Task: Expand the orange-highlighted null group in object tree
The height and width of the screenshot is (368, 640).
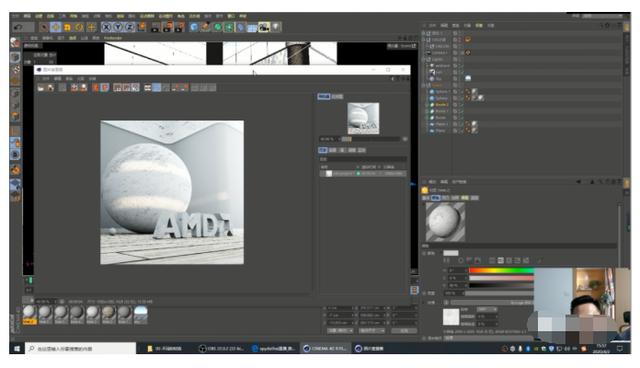Action: (424, 85)
